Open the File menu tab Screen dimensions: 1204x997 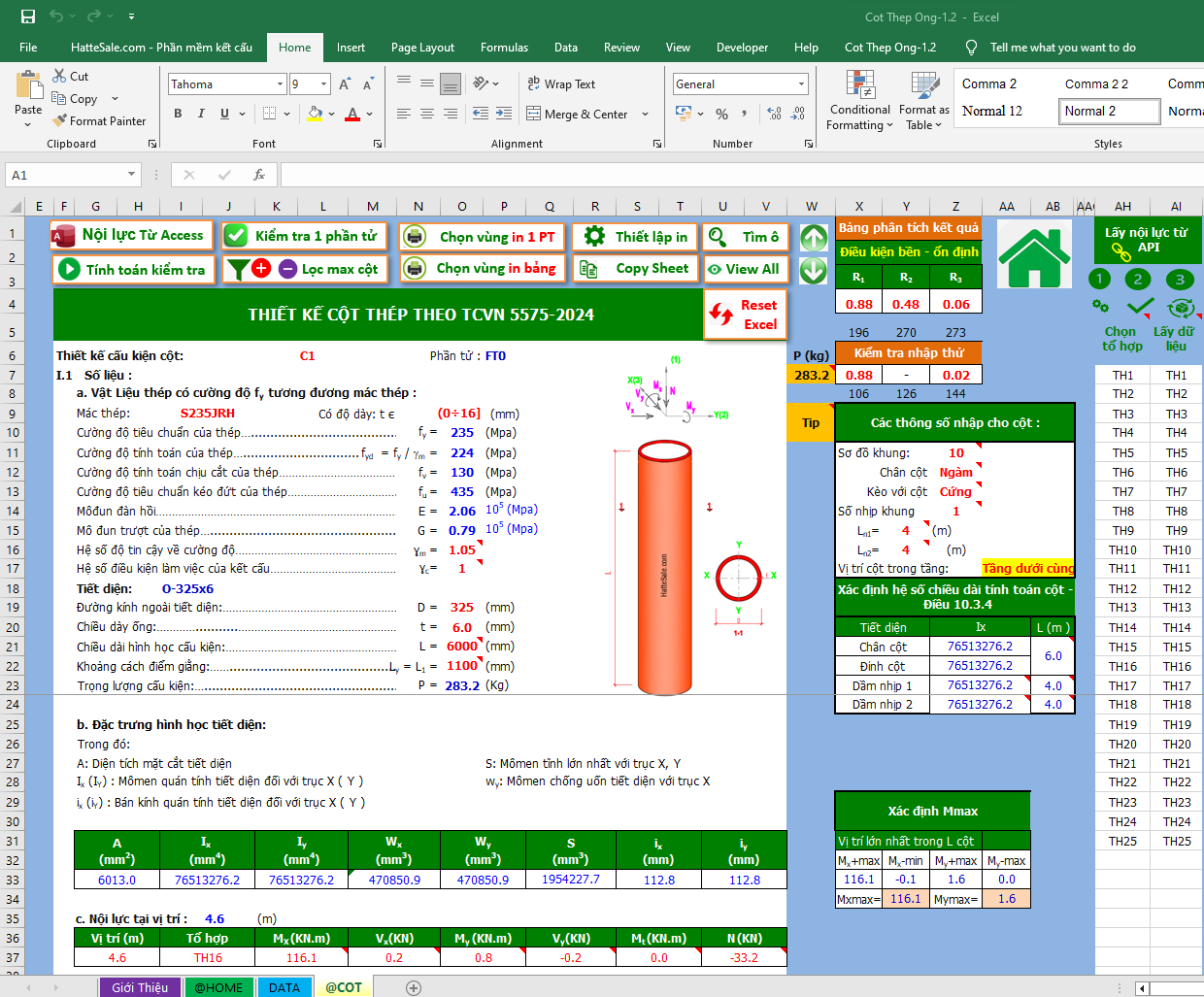pyautogui.click(x=28, y=47)
